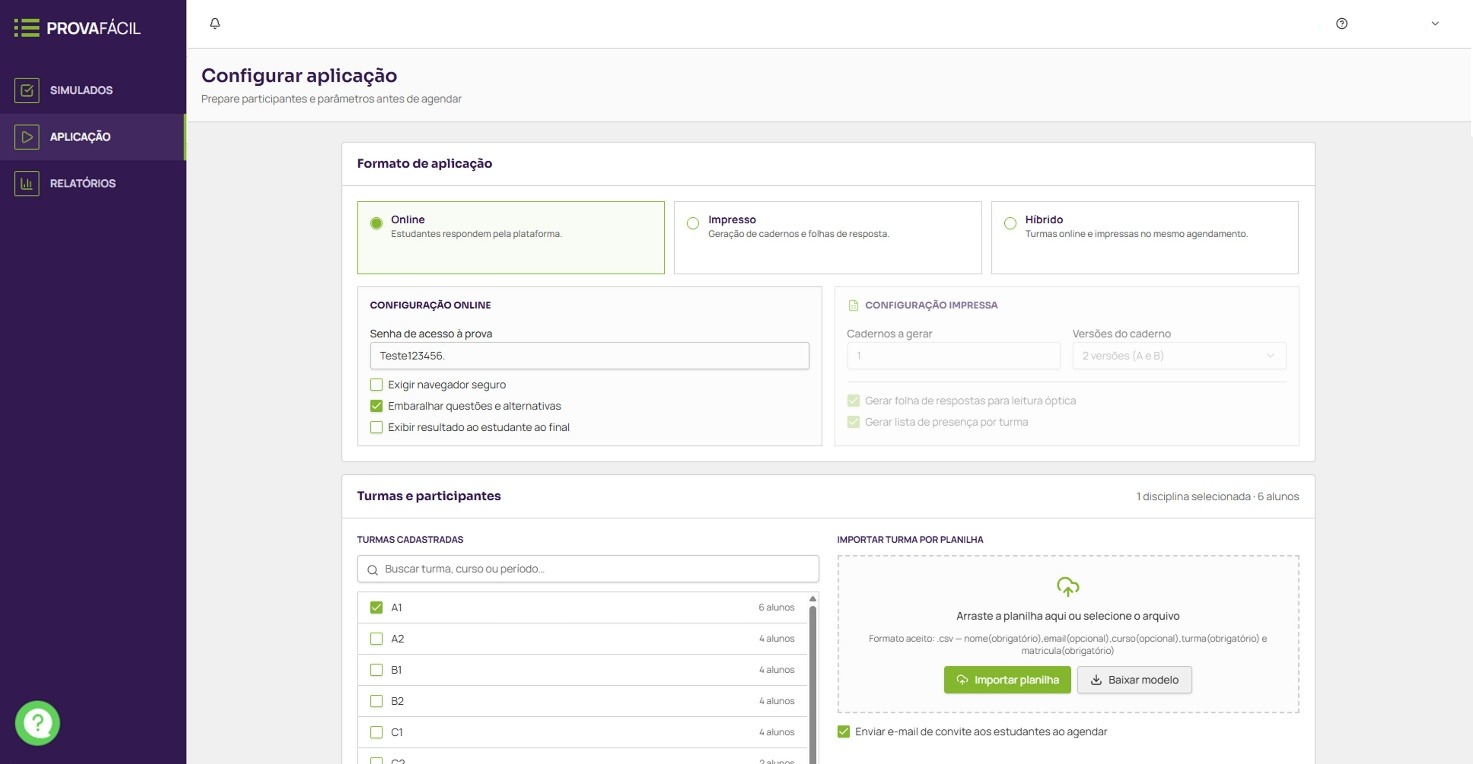Click "Arraste a planilha aqui ou selecione o arquivo"
Screen dimensions: 1473x764
(1068, 616)
